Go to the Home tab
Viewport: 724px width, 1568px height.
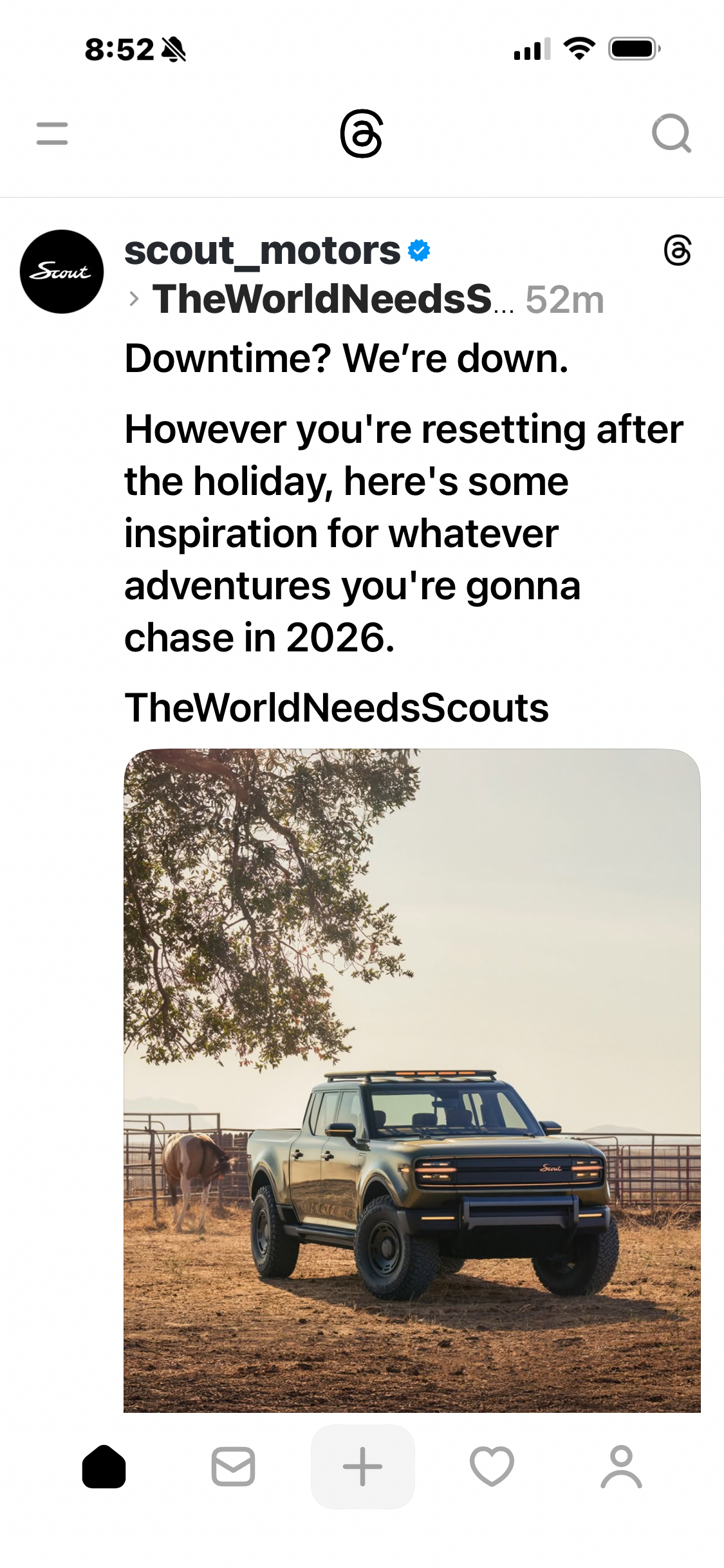tap(104, 1467)
